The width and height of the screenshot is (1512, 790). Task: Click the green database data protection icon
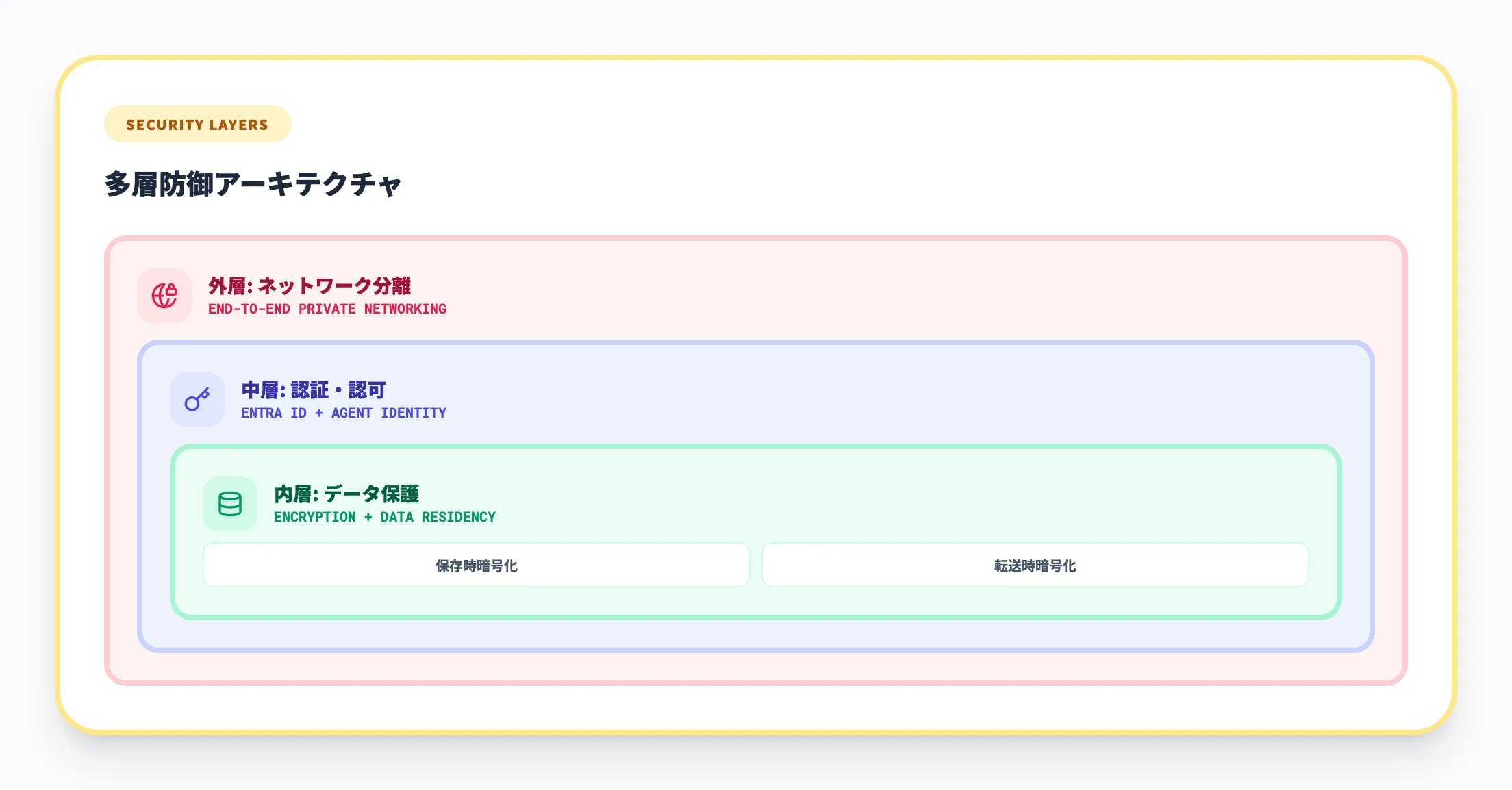point(230,504)
